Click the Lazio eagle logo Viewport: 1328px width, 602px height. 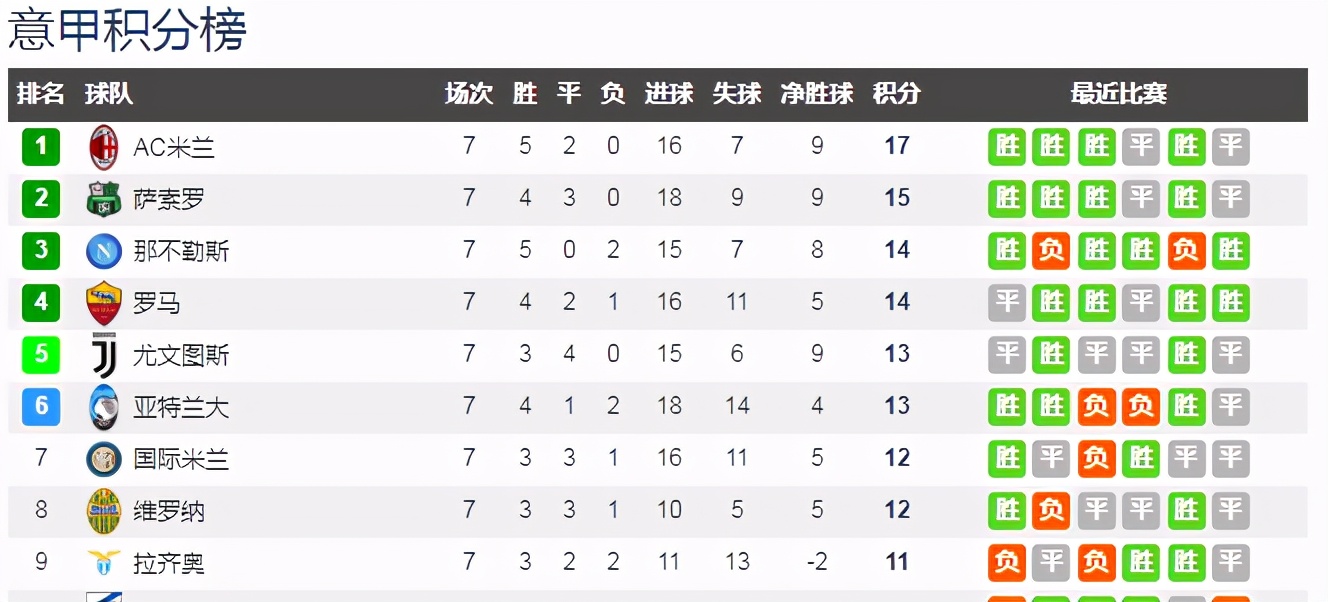point(104,562)
